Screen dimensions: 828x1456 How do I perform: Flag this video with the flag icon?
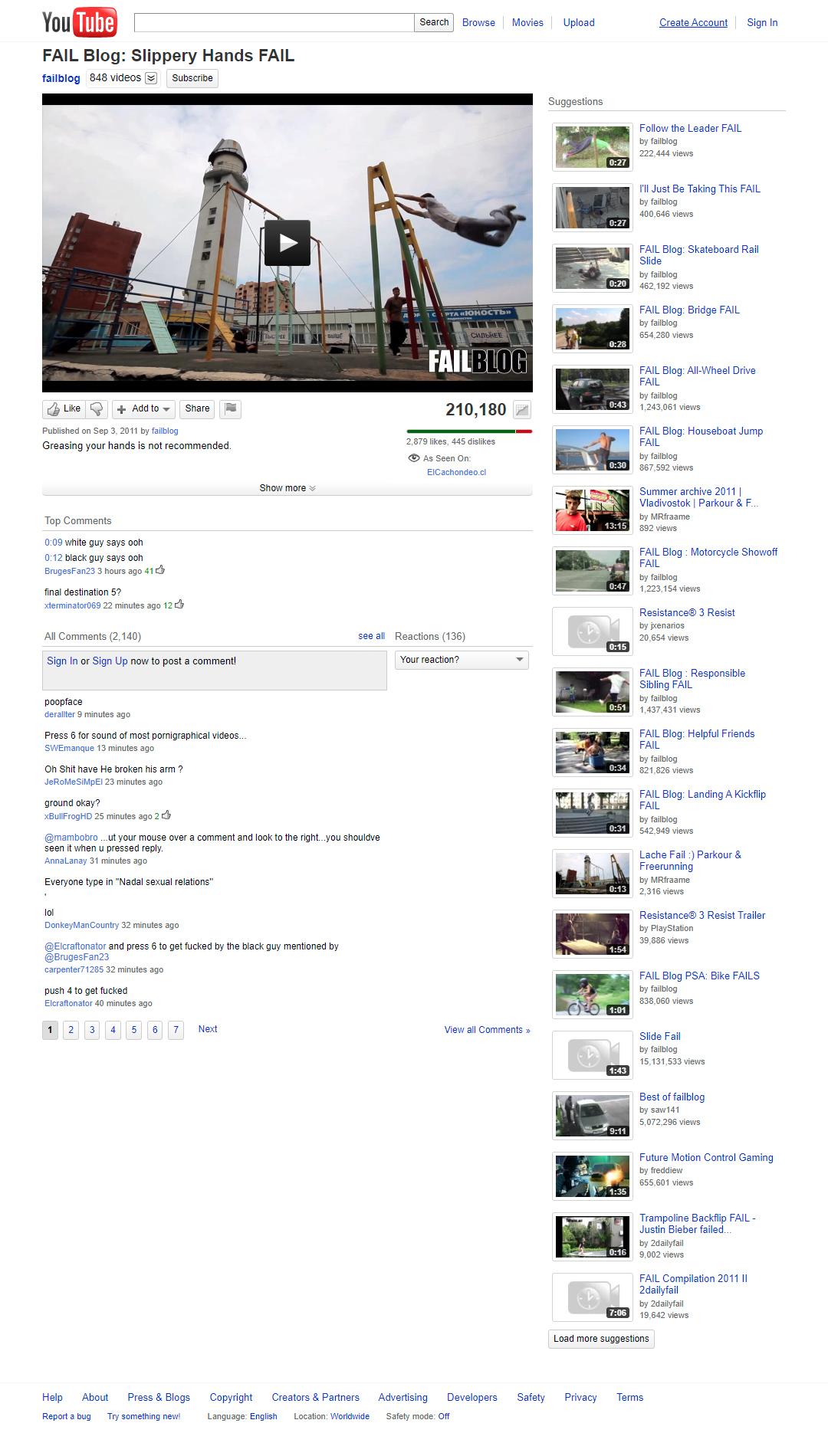click(231, 409)
